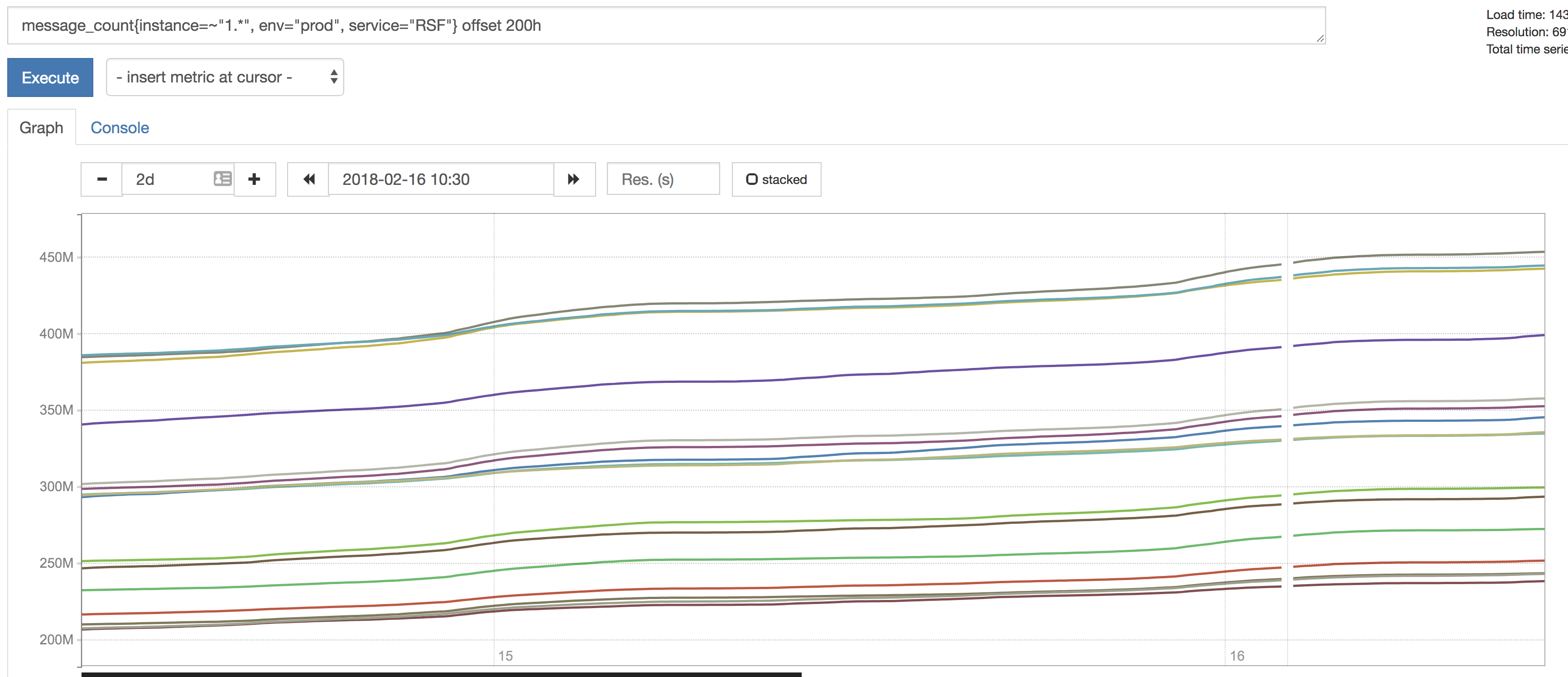The height and width of the screenshot is (677, 1568).
Task: Click the rewind double-arrow icon
Action: 308,179
